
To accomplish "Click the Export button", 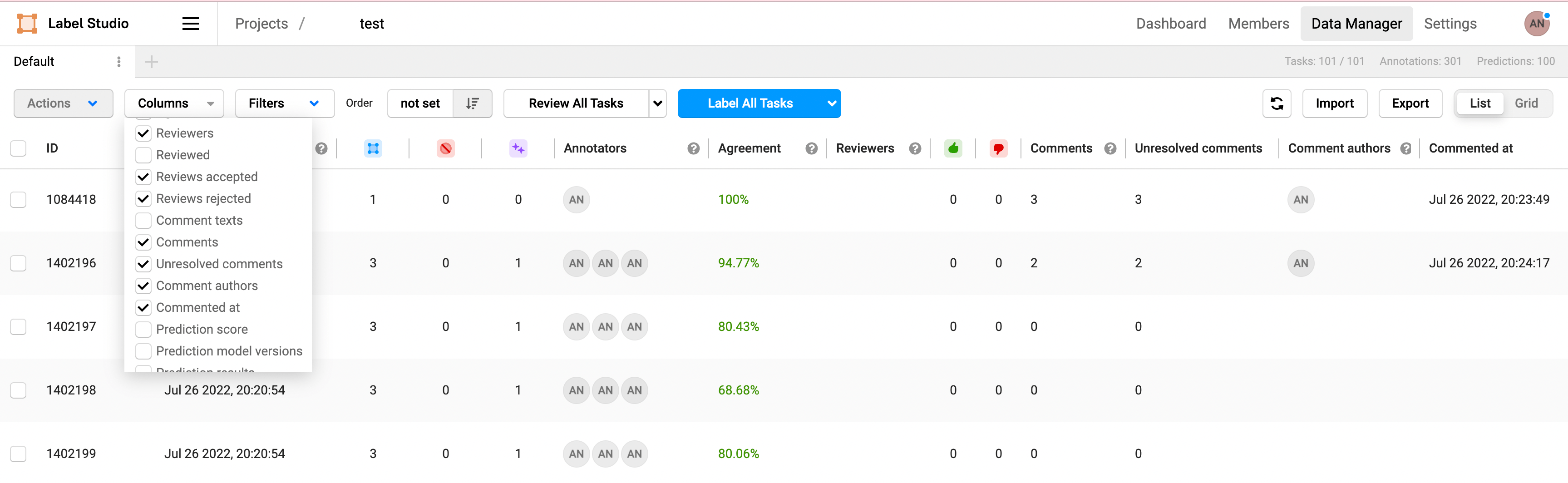I will click(1410, 103).
